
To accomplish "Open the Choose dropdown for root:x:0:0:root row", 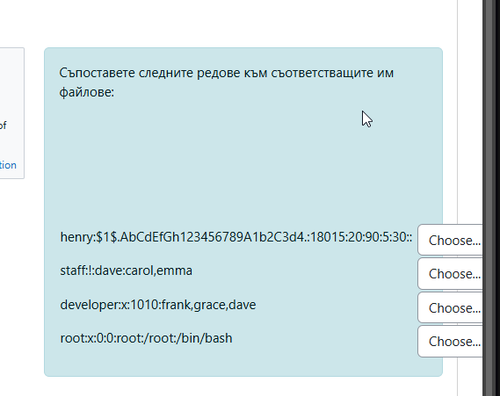I will click(450, 341).
